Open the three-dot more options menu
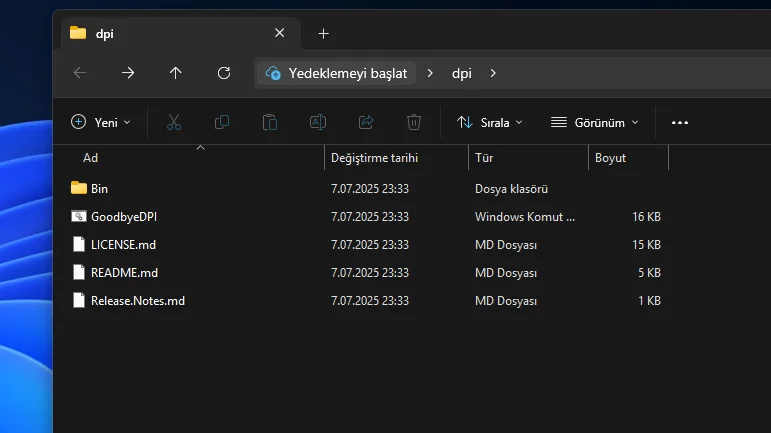Screen dimensions: 771x433 tap(680, 122)
